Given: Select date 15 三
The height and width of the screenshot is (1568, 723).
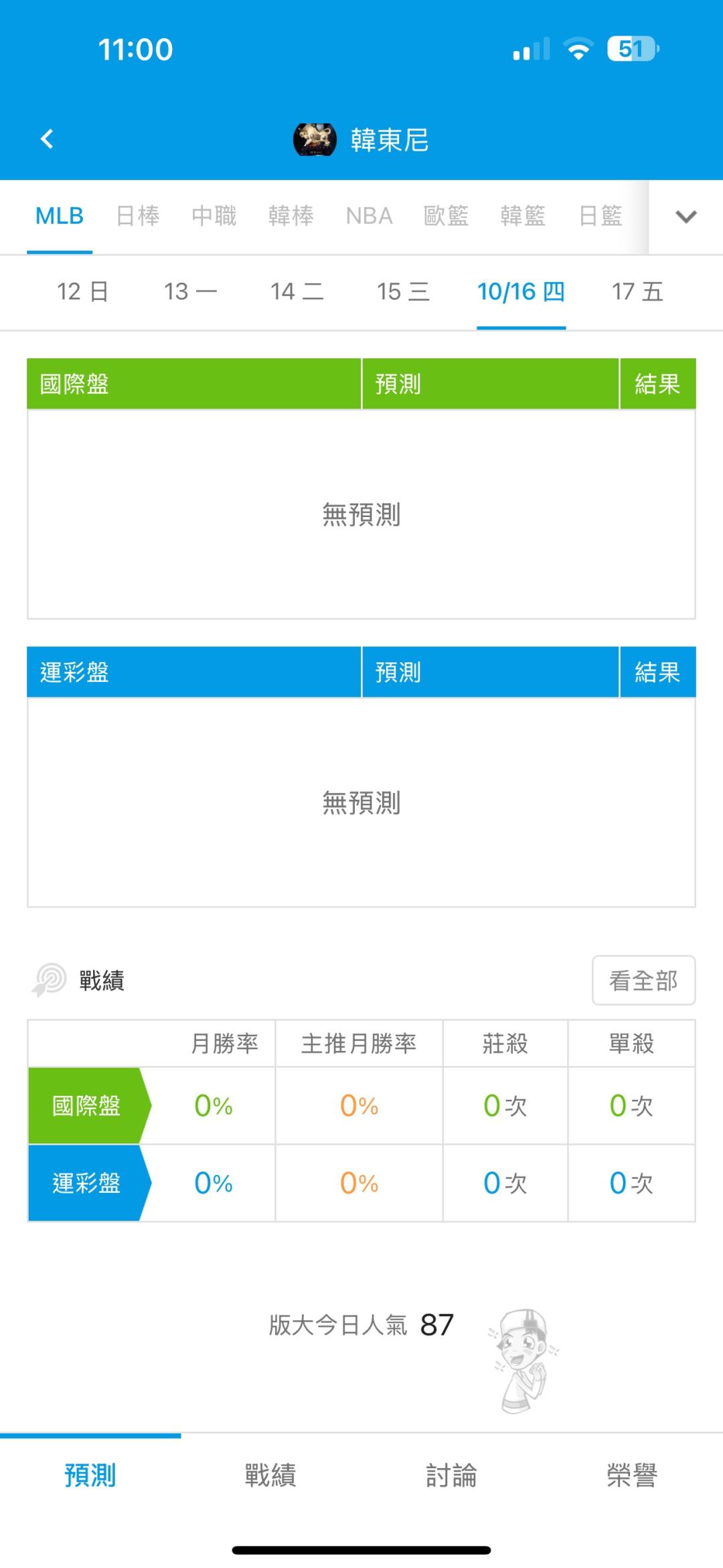Looking at the screenshot, I should pos(402,292).
